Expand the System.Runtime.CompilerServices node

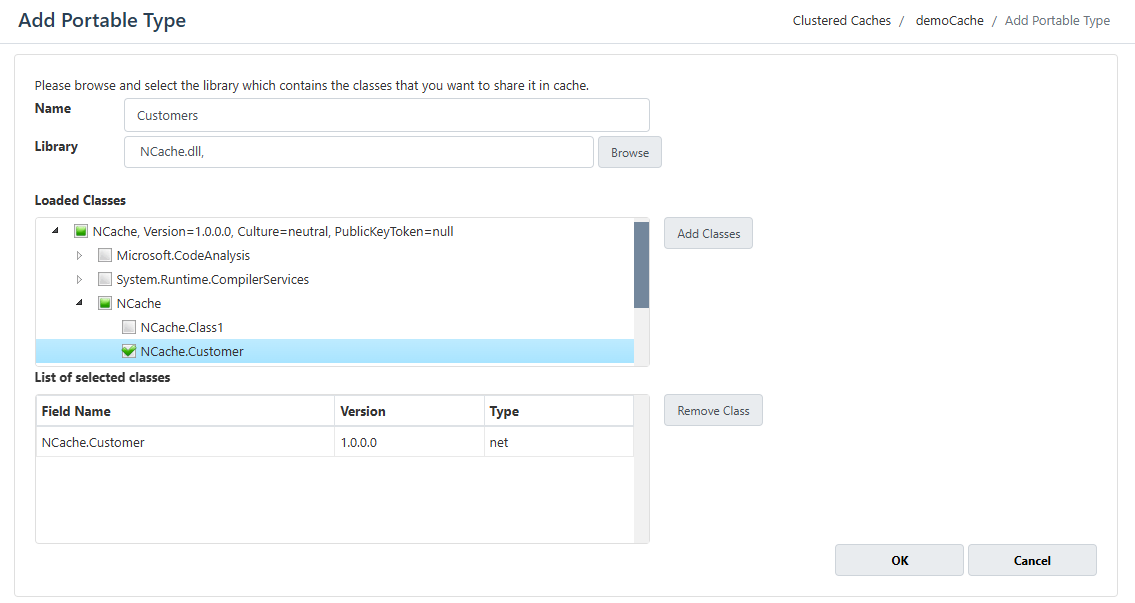80,279
